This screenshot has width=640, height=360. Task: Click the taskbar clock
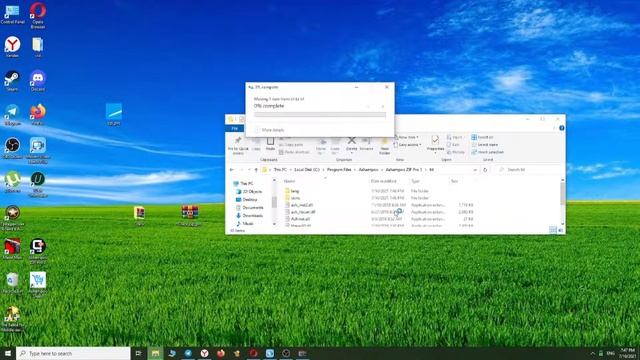click(x=627, y=353)
